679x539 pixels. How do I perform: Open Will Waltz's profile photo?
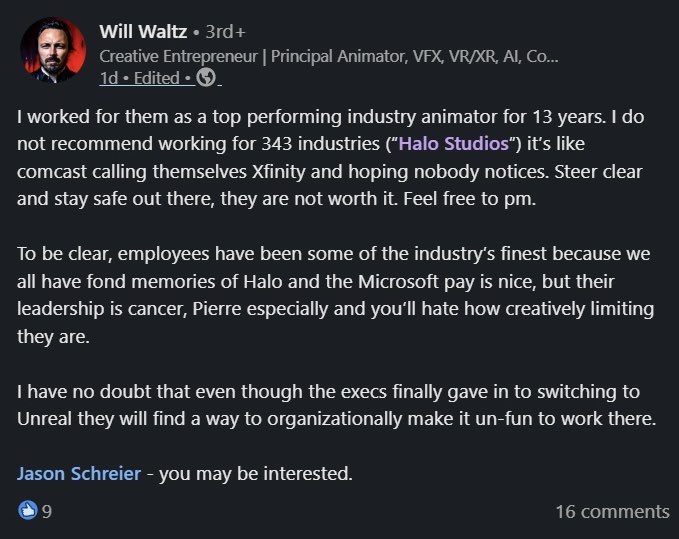pyautogui.click(x=53, y=50)
